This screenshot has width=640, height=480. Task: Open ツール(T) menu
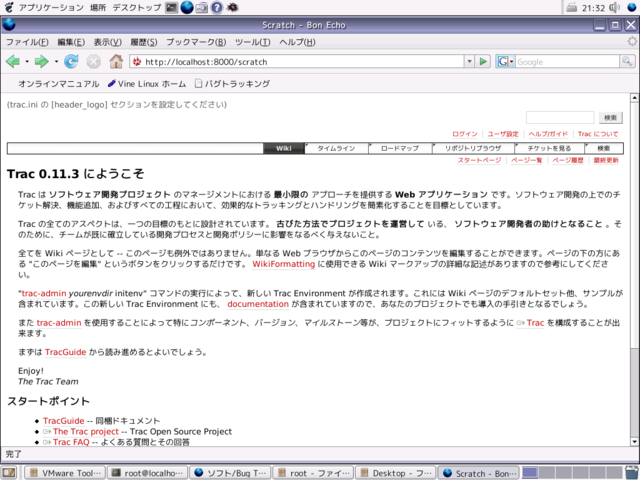253,42
